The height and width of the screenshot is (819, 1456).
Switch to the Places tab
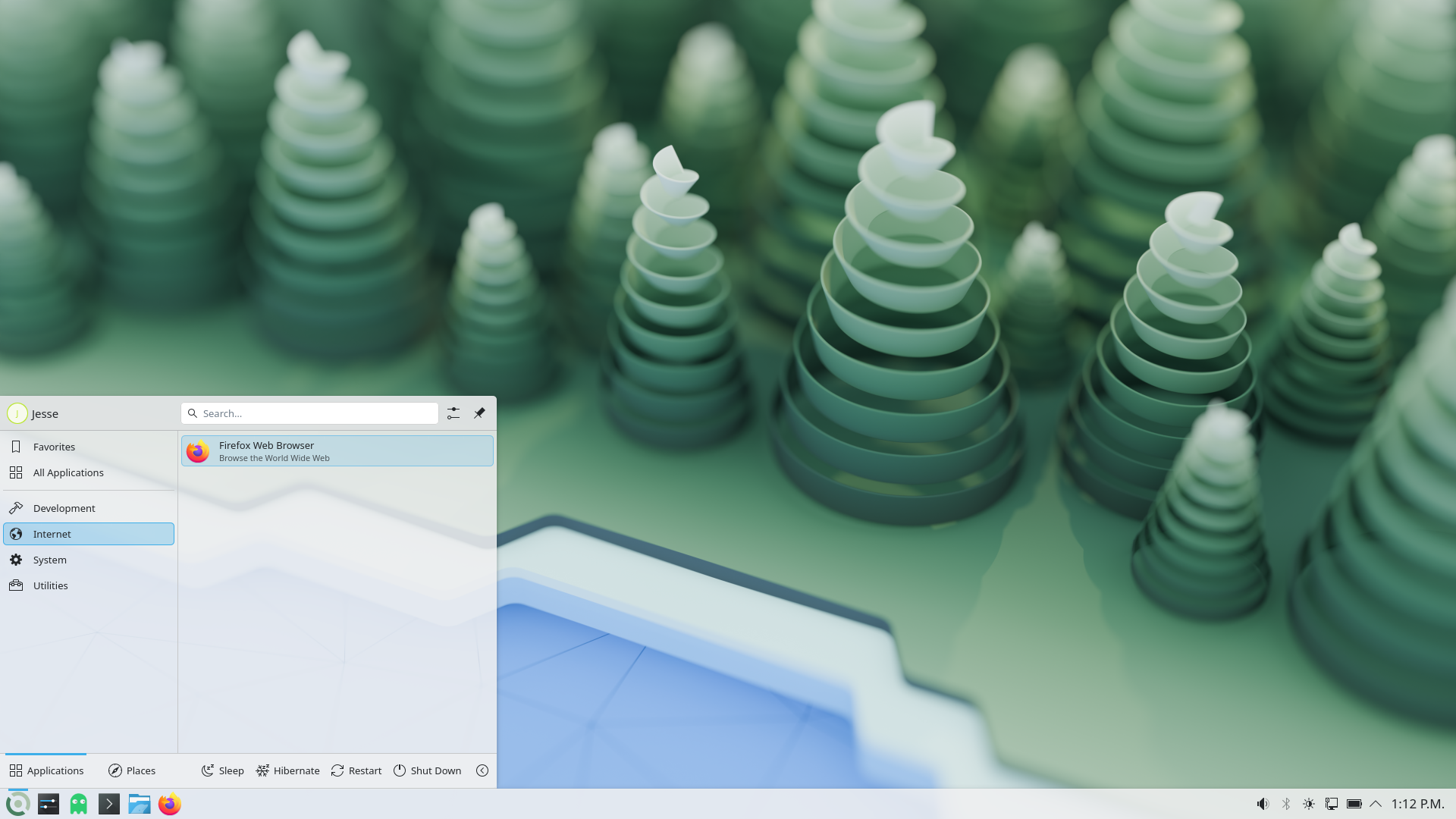click(132, 770)
